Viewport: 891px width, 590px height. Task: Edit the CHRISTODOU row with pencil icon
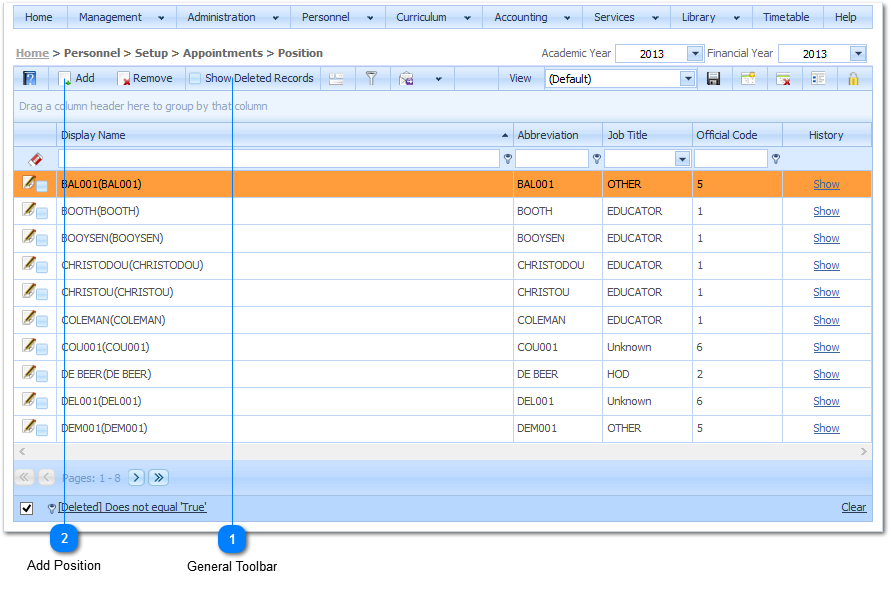(x=28, y=263)
